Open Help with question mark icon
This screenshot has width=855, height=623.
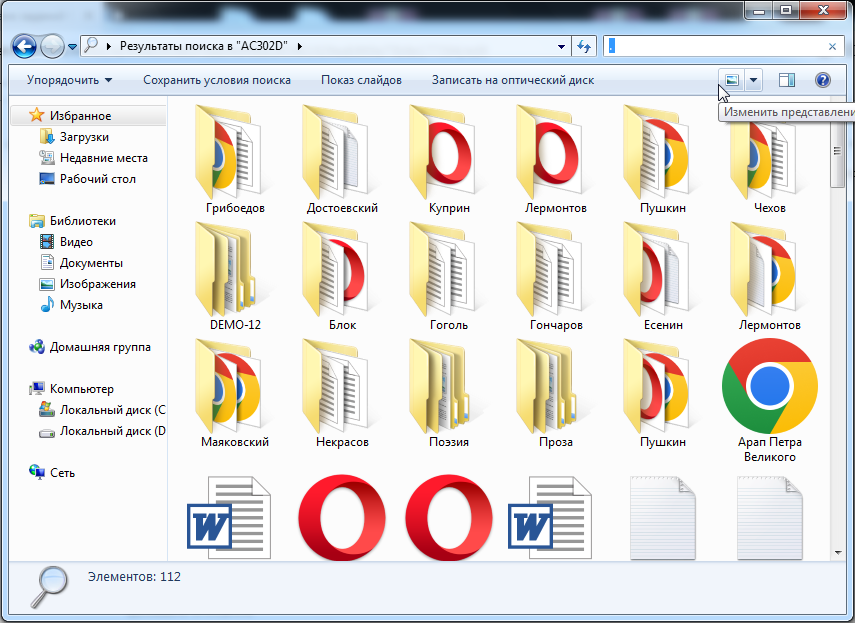pyautogui.click(x=822, y=81)
